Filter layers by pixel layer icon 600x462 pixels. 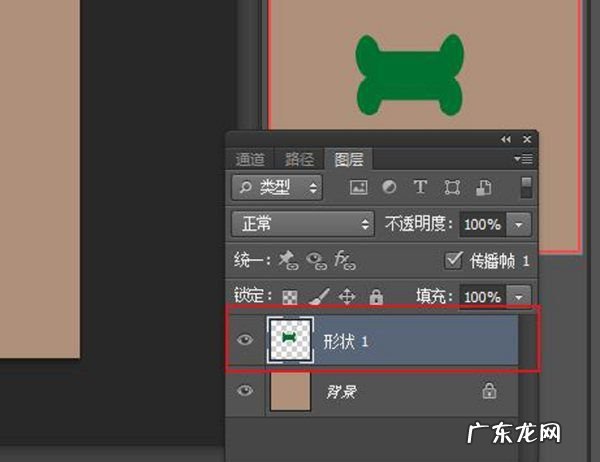(357, 187)
